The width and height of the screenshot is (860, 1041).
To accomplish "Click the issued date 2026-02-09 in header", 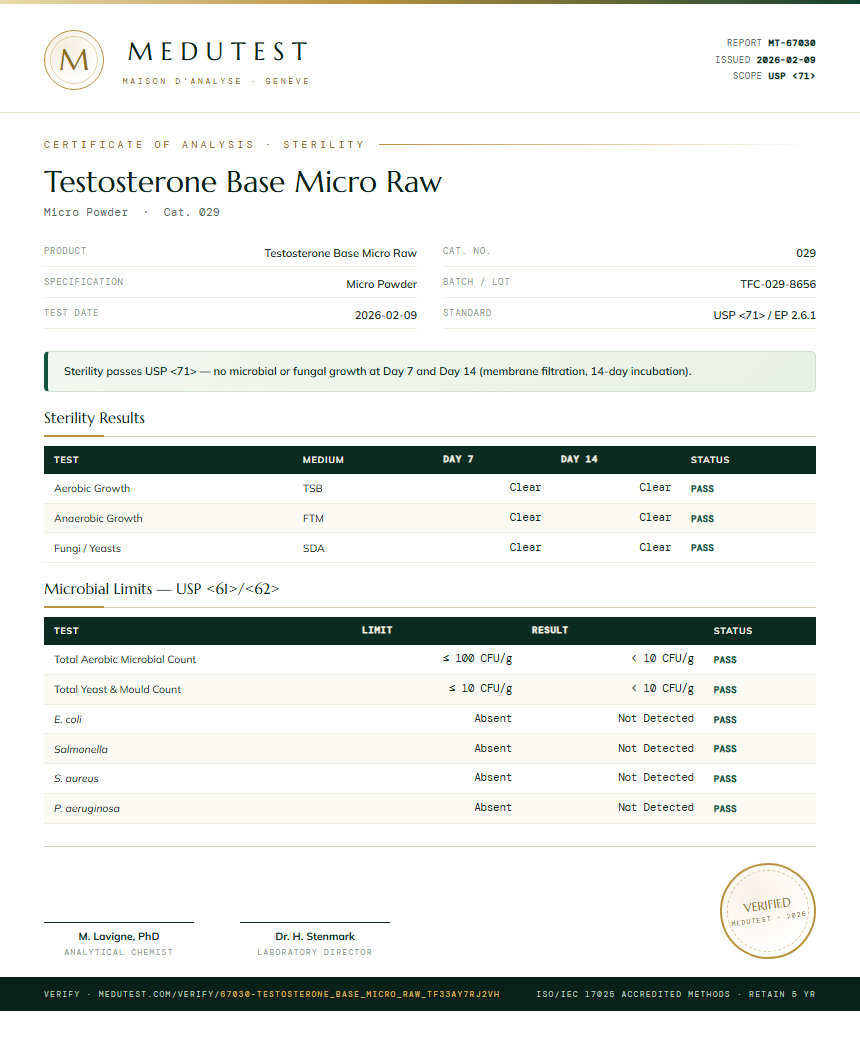I will 786,60.
